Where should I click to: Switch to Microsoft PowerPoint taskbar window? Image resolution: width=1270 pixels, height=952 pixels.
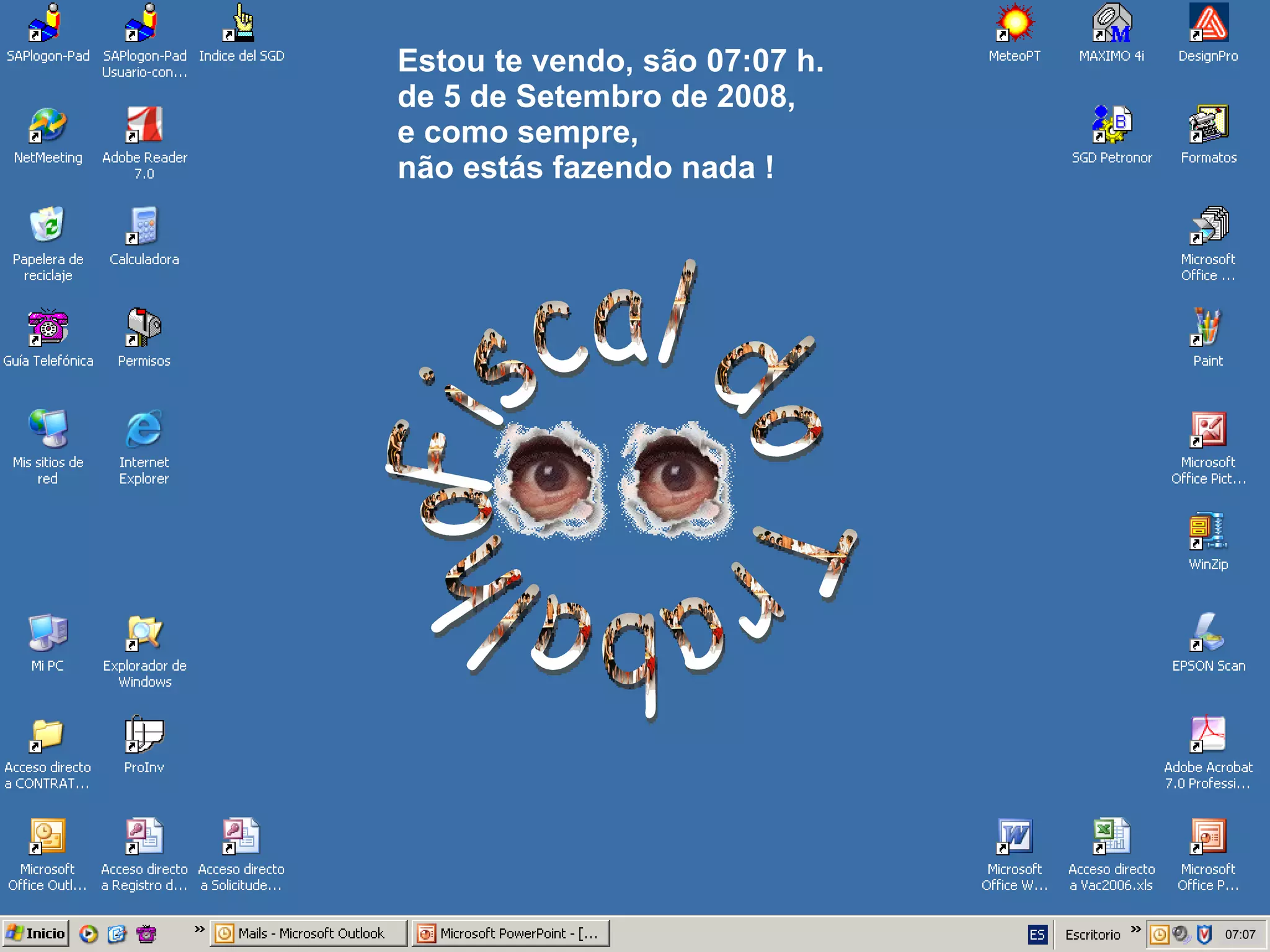coord(510,933)
